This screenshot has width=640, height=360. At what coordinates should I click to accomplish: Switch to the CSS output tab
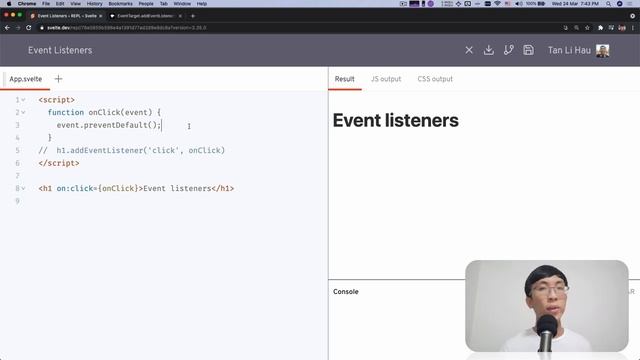click(x=435, y=79)
